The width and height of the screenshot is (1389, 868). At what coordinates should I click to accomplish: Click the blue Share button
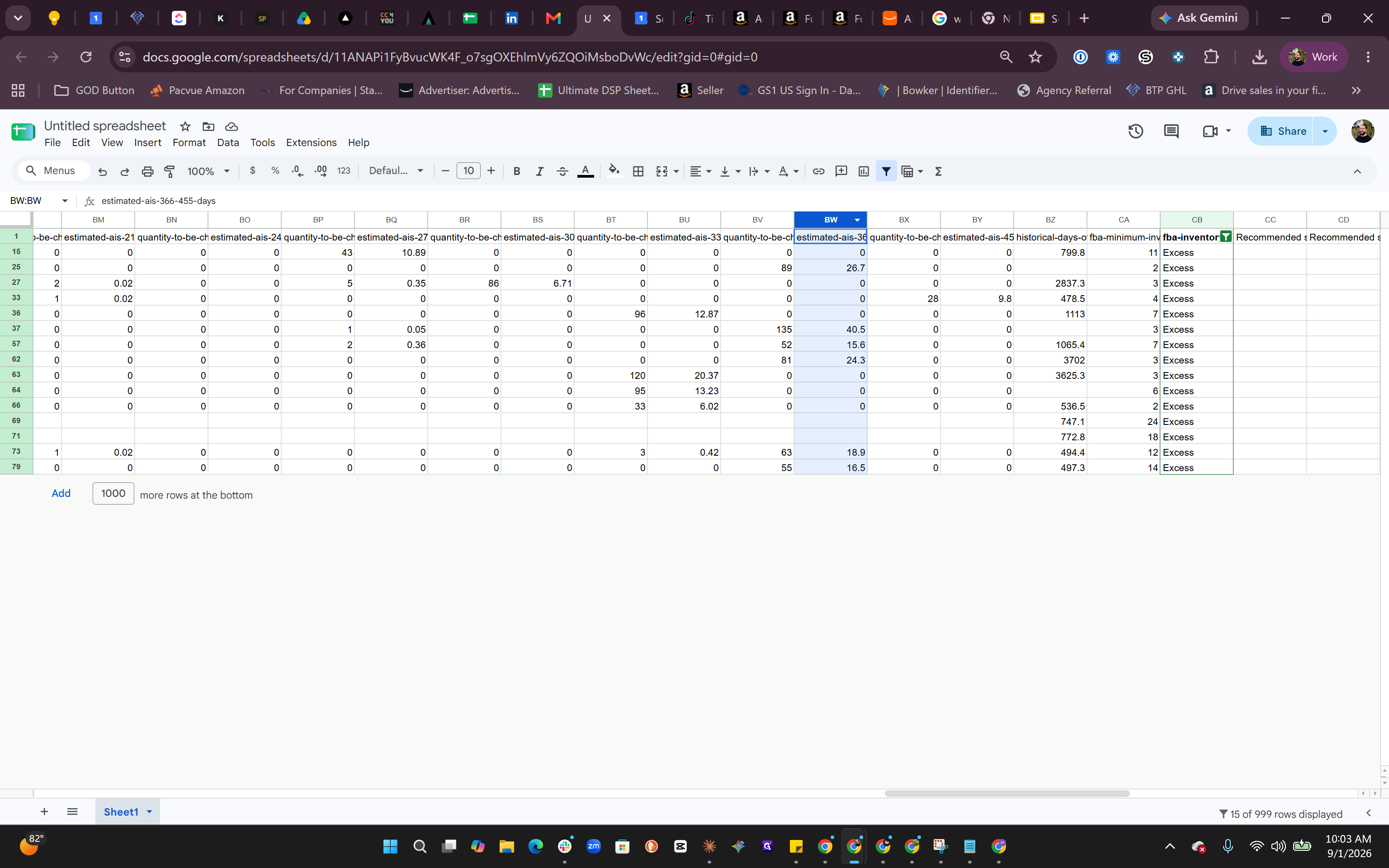[1282, 132]
